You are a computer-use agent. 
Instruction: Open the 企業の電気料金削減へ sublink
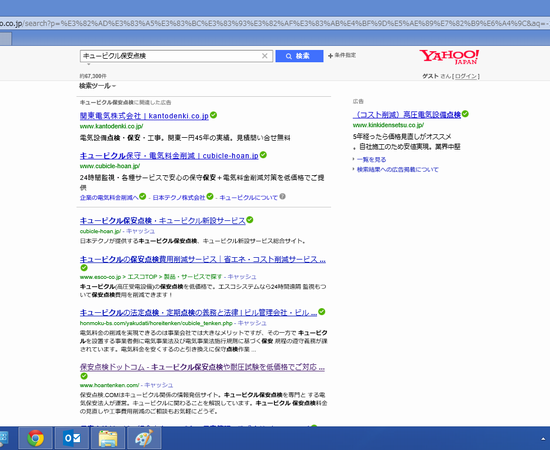tap(109, 197)
